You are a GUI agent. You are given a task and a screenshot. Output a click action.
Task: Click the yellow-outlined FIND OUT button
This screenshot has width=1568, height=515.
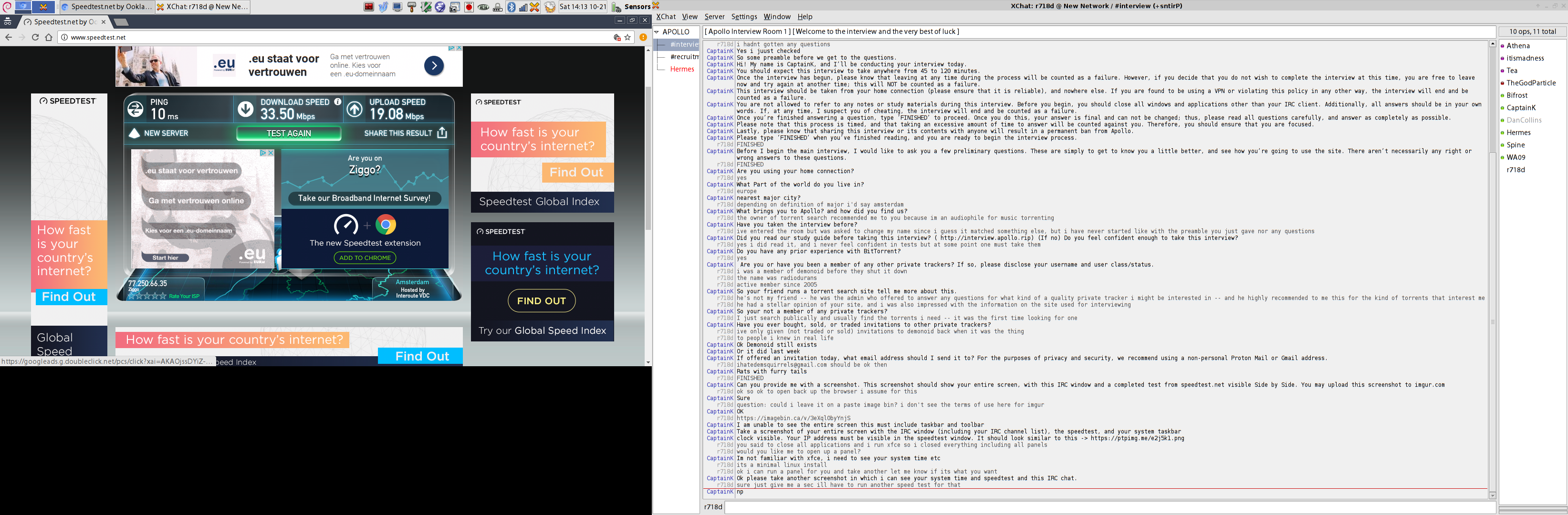(541, 300)
